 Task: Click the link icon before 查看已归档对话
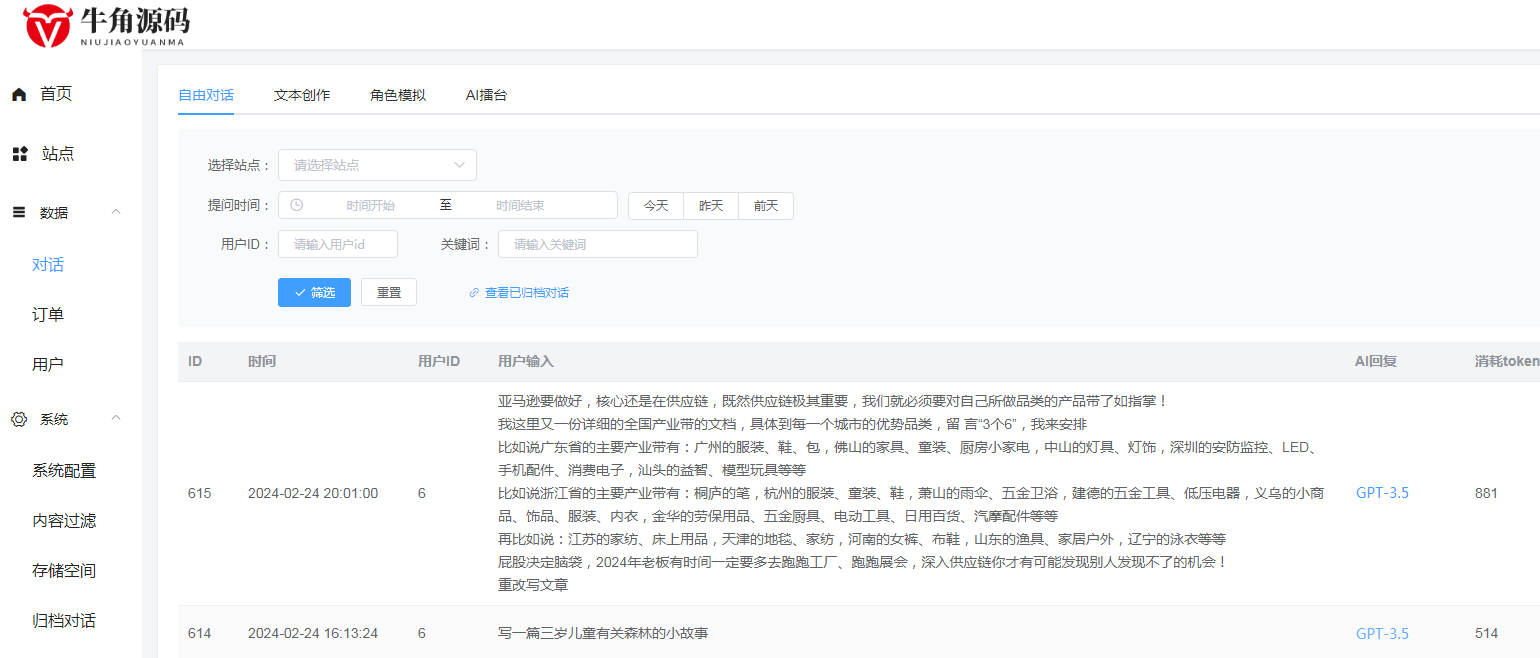tap(473, 292)
